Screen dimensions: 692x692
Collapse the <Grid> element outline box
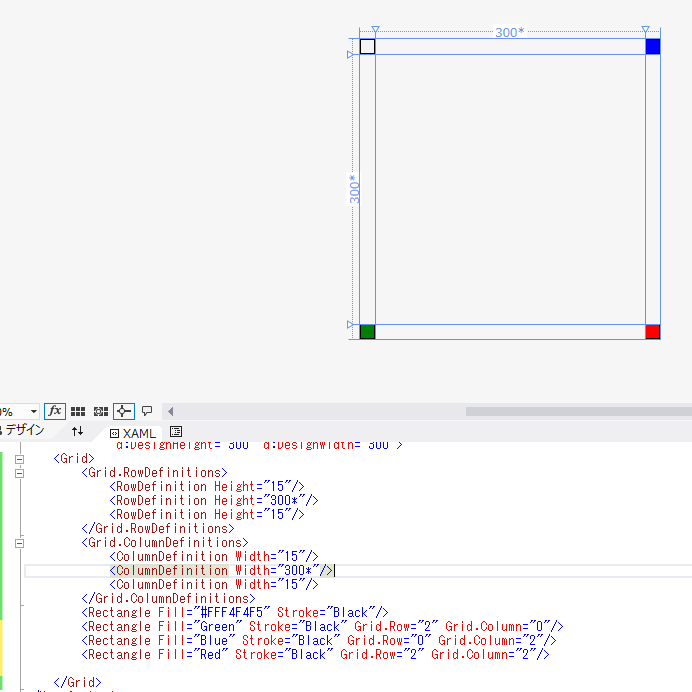click(x=19, y=459)
